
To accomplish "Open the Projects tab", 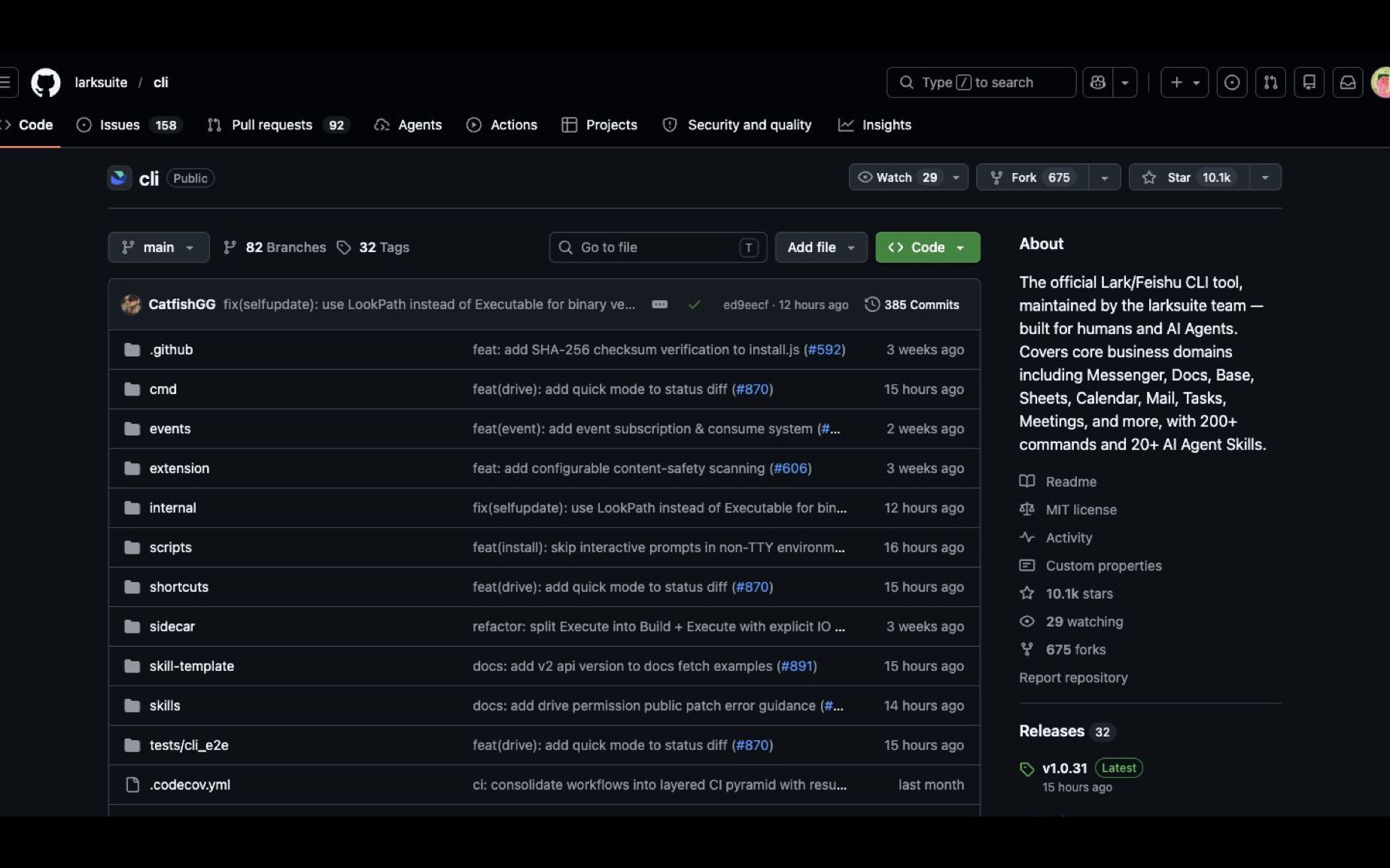I will click(x=600, y=125).
